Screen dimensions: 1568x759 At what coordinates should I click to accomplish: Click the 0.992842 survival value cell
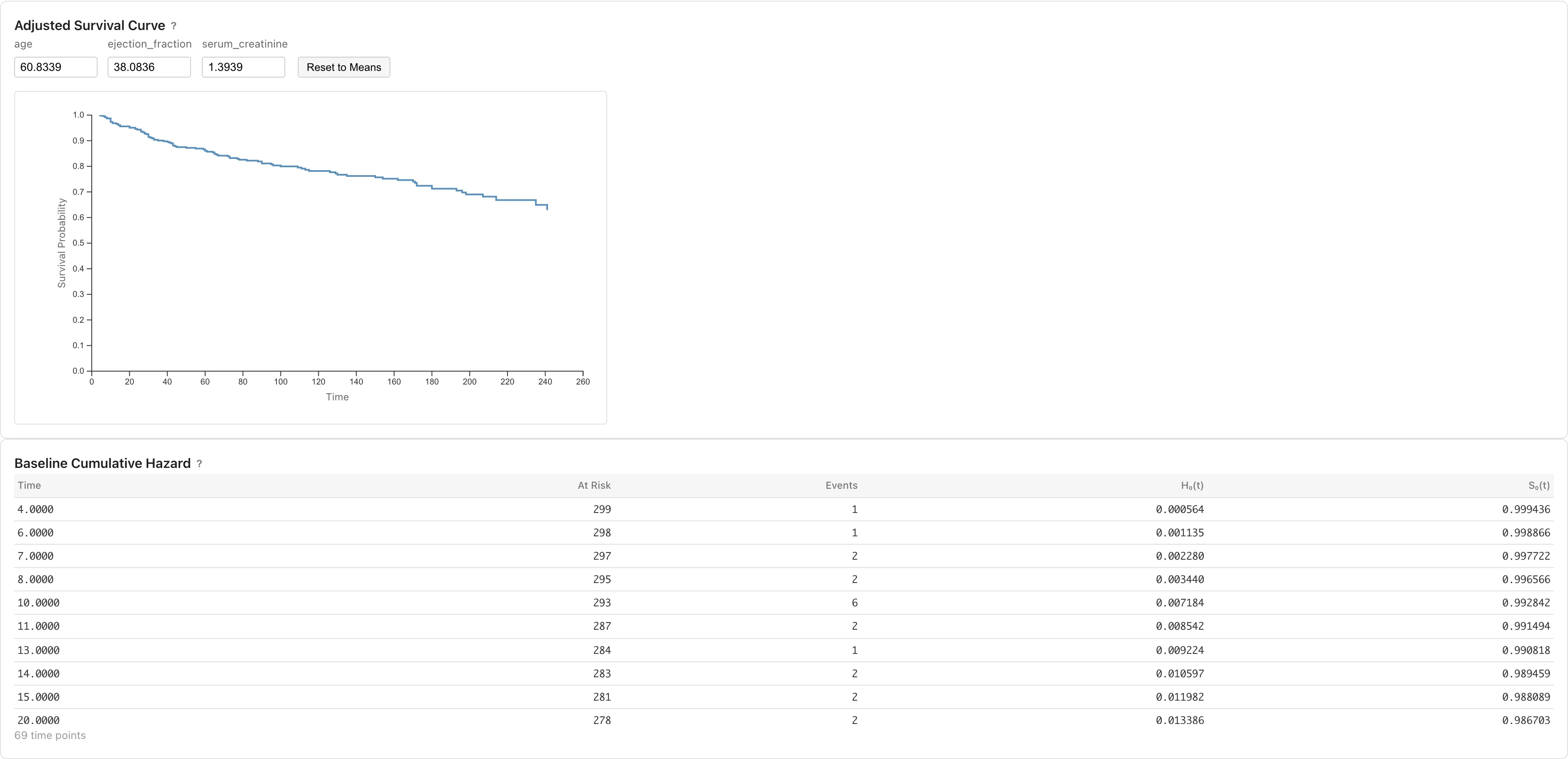(x=1526, y=603)
